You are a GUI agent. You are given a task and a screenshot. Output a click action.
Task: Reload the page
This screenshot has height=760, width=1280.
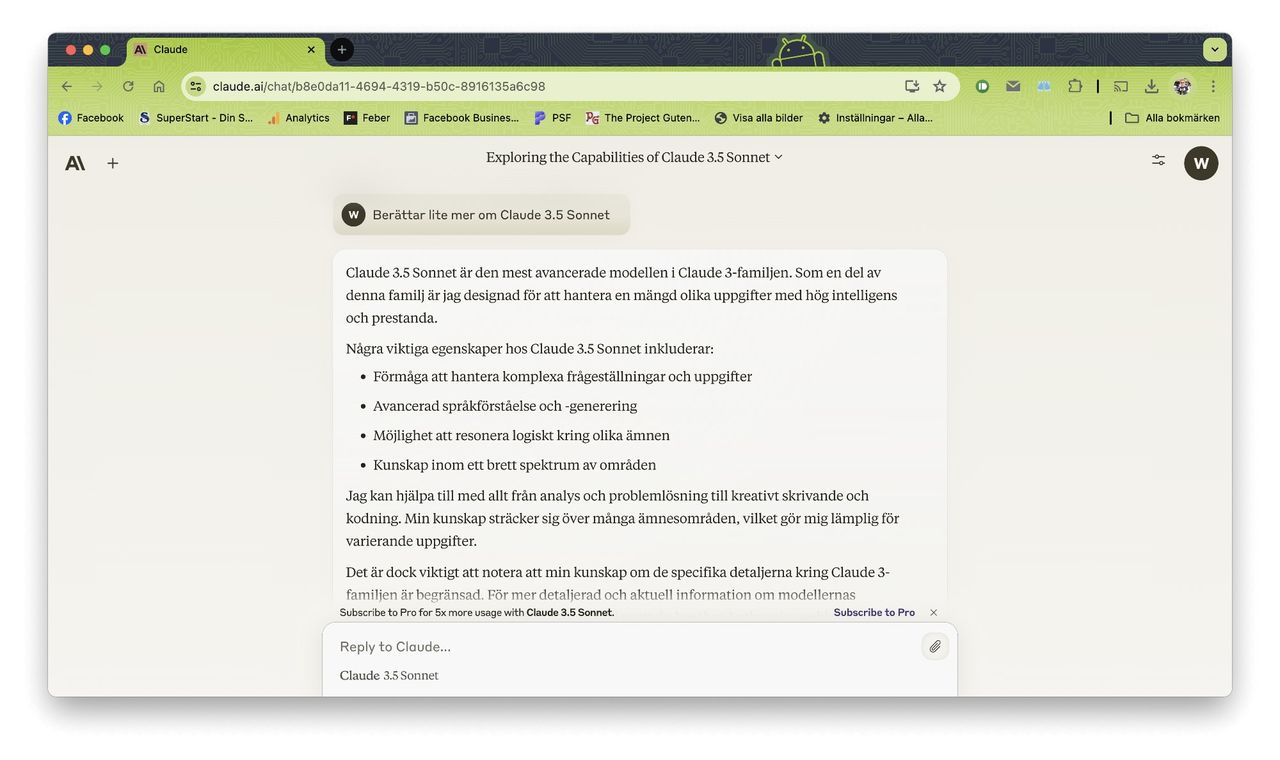click(128, 86)
